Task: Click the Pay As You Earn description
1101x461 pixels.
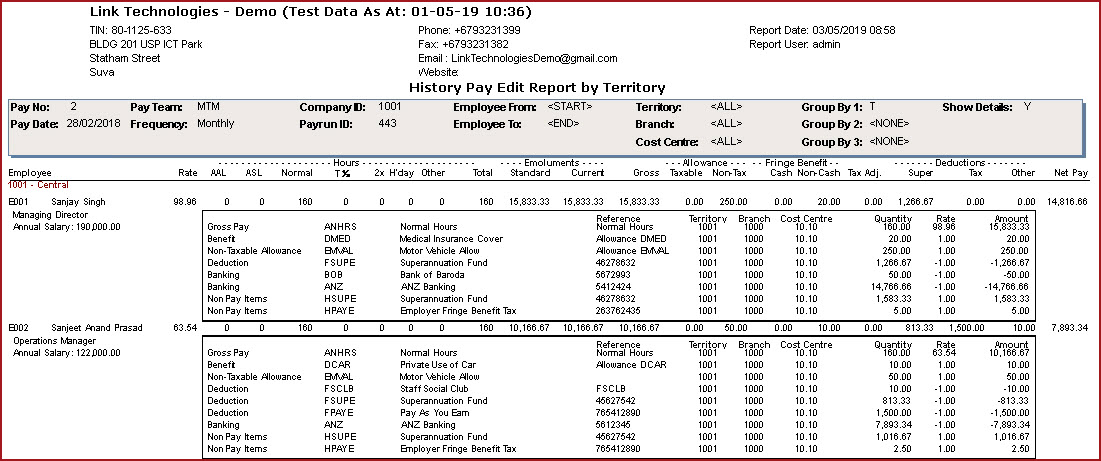Action: point(435,413)
